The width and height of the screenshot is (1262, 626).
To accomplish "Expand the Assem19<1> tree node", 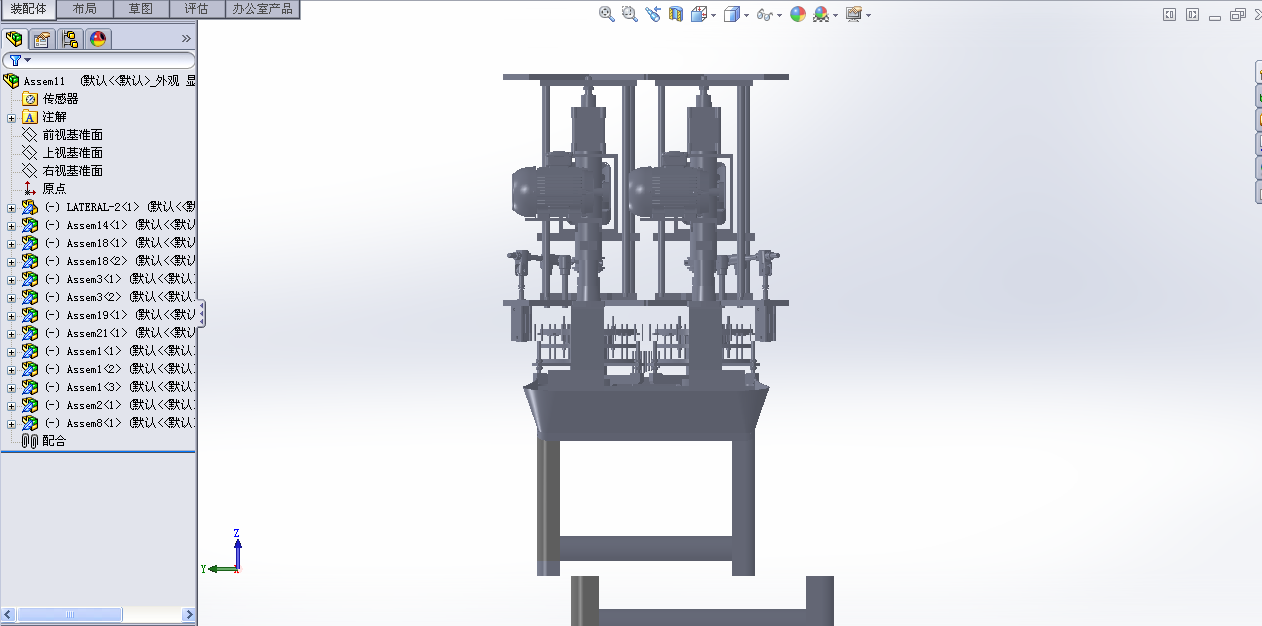I will click(11, 316).
